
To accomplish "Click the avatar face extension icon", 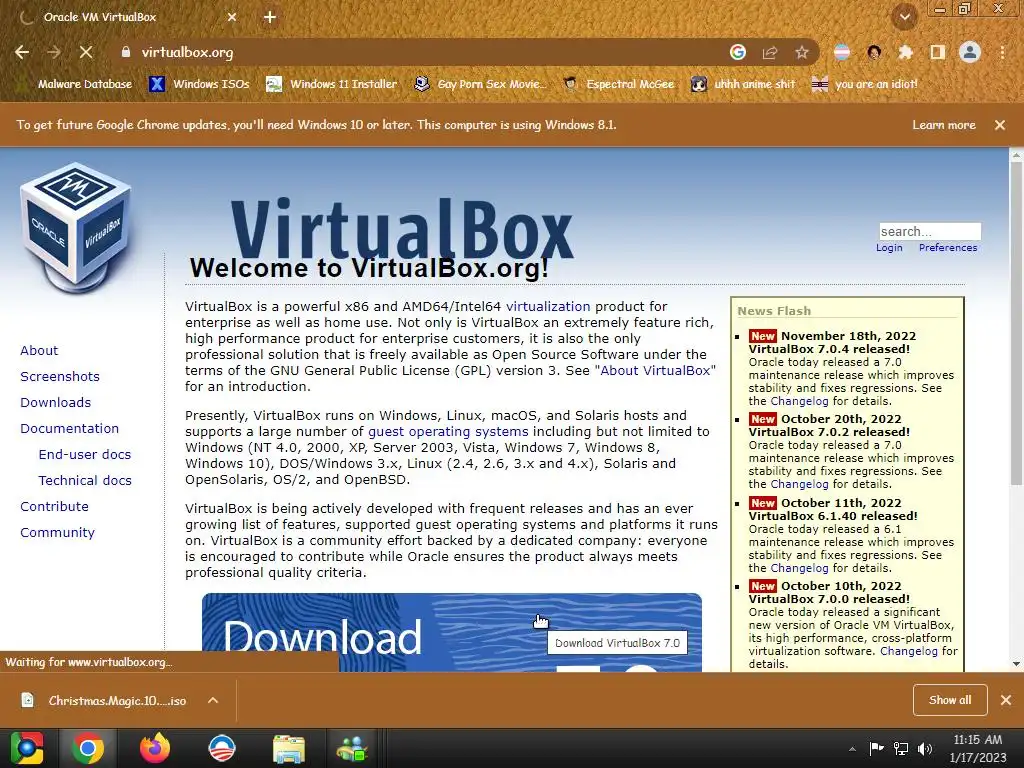I will [874, 52].
